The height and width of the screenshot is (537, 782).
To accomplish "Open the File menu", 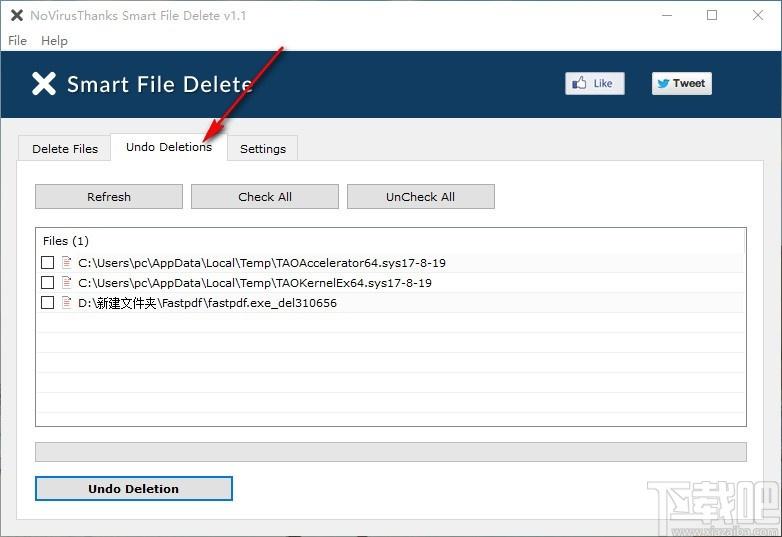I will click(x=17, y=41).
